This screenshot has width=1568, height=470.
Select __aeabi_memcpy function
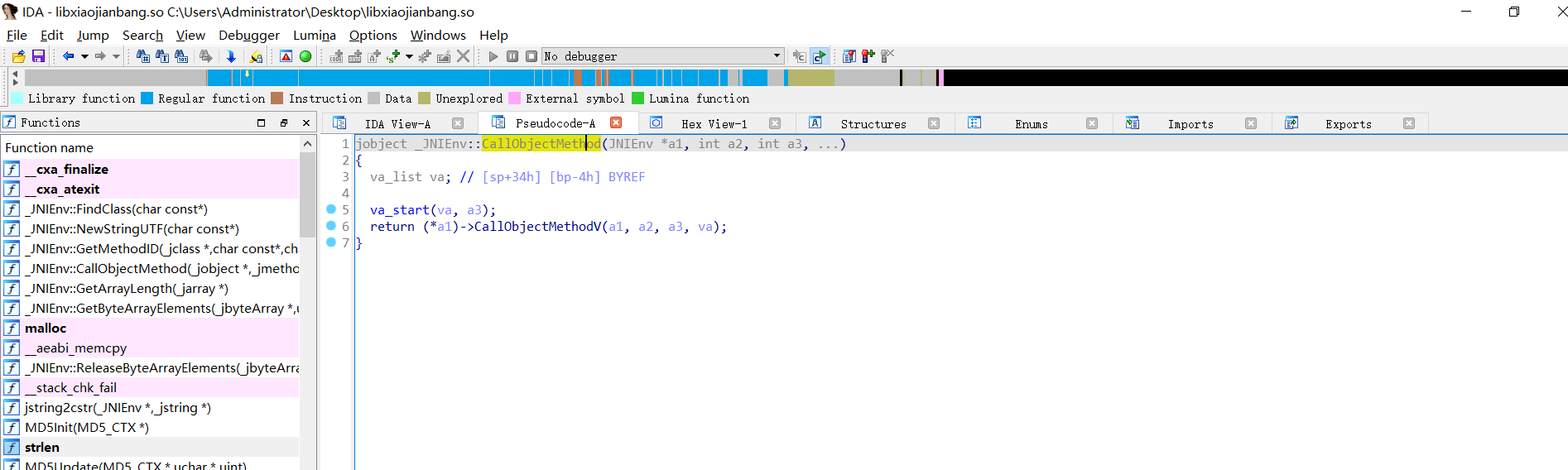(x=151, y=348)
